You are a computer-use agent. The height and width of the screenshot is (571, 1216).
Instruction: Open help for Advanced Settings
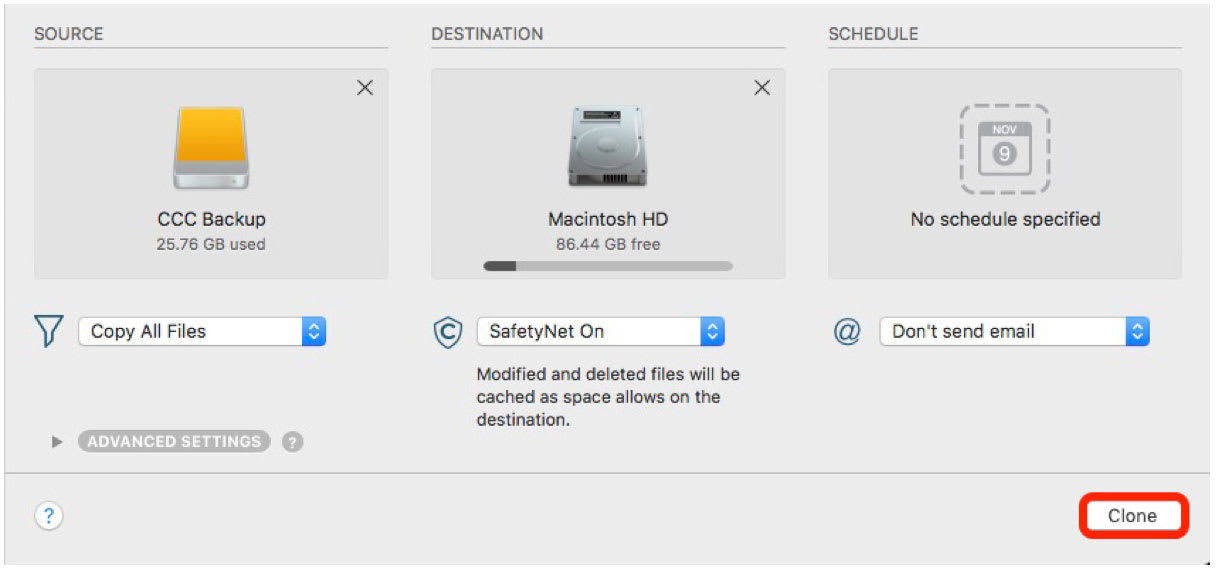[292, 442]
